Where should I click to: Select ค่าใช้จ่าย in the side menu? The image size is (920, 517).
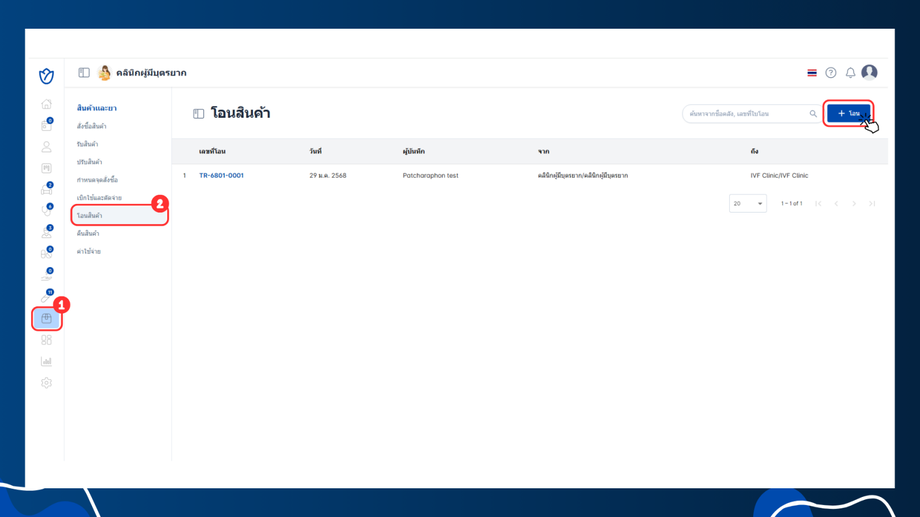[x=89, y=251]
